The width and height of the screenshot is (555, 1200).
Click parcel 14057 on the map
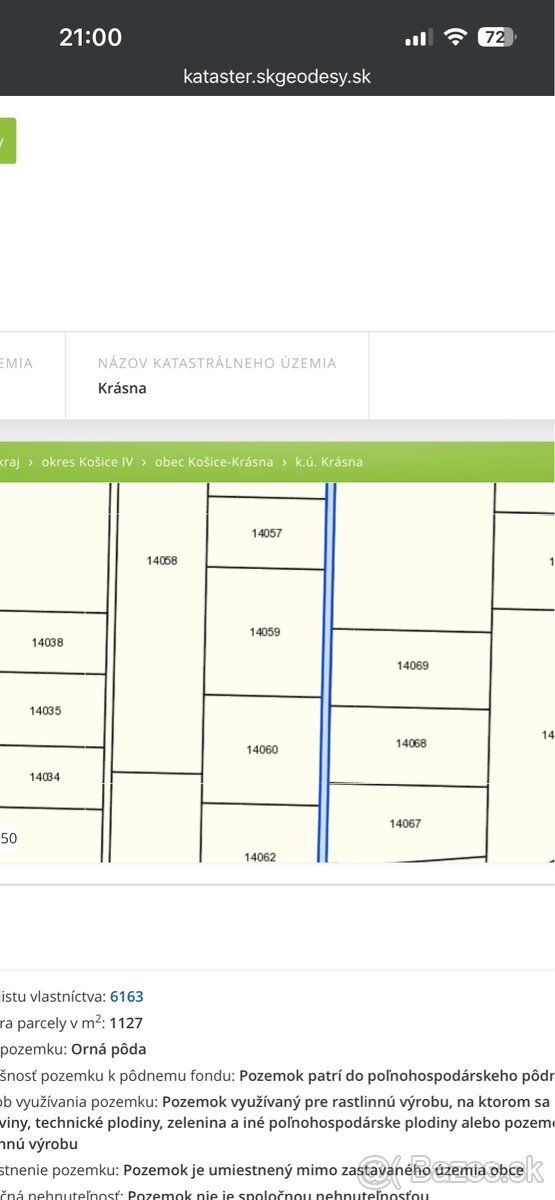point(266,533)
